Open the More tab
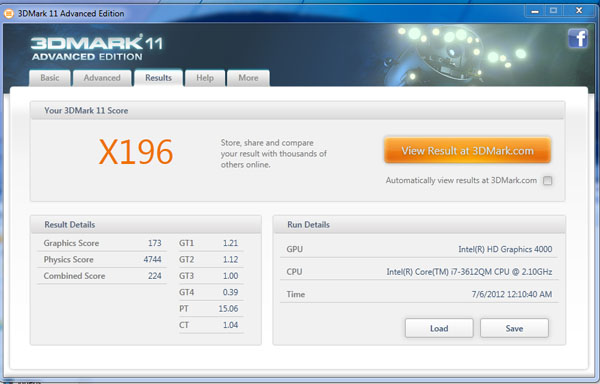The height and width of the screenshot is (384, 600). pos(248,78)
